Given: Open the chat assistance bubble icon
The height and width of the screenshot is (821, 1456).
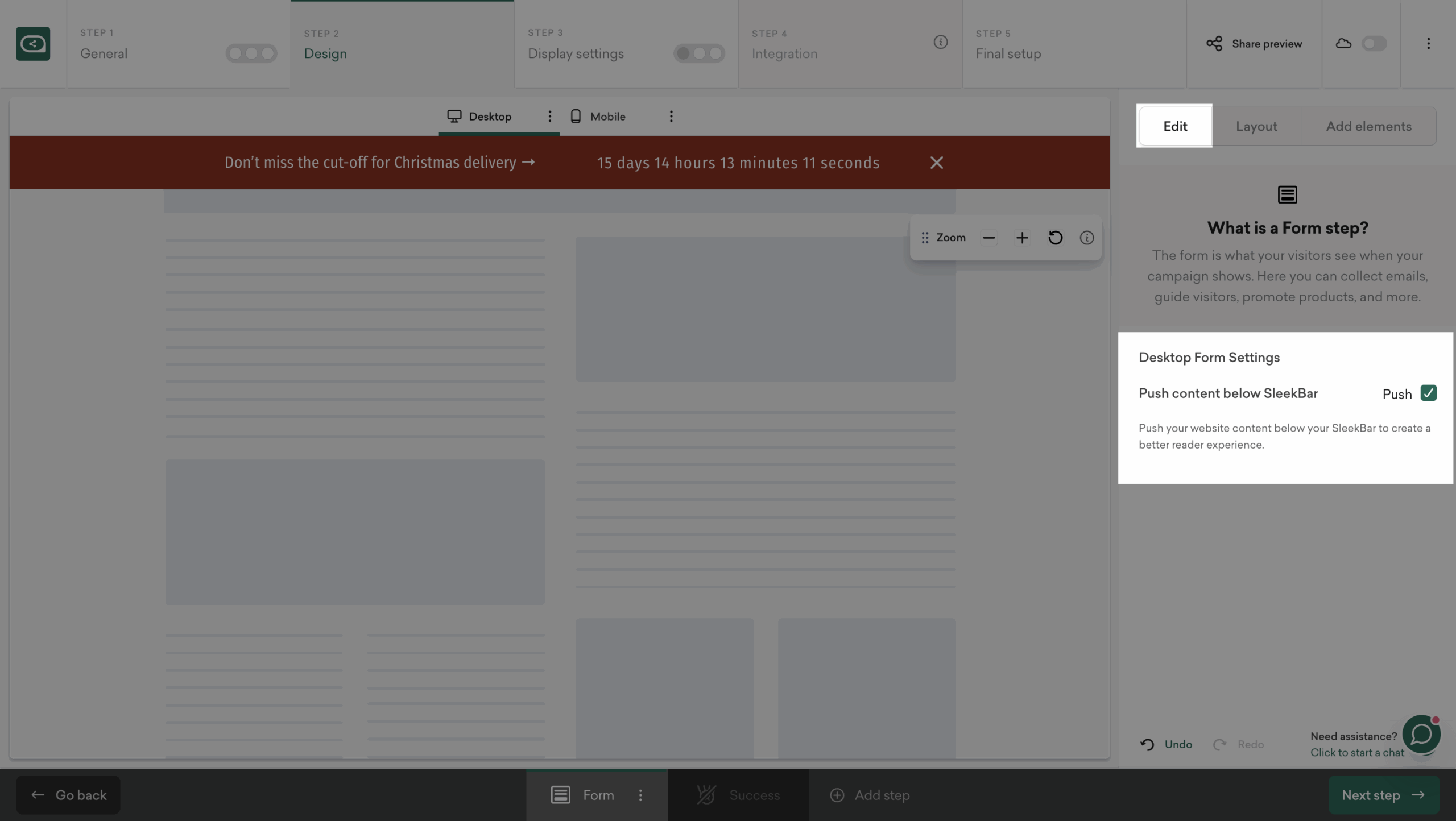Looking at the screenshot, I should coord(1421,734).
